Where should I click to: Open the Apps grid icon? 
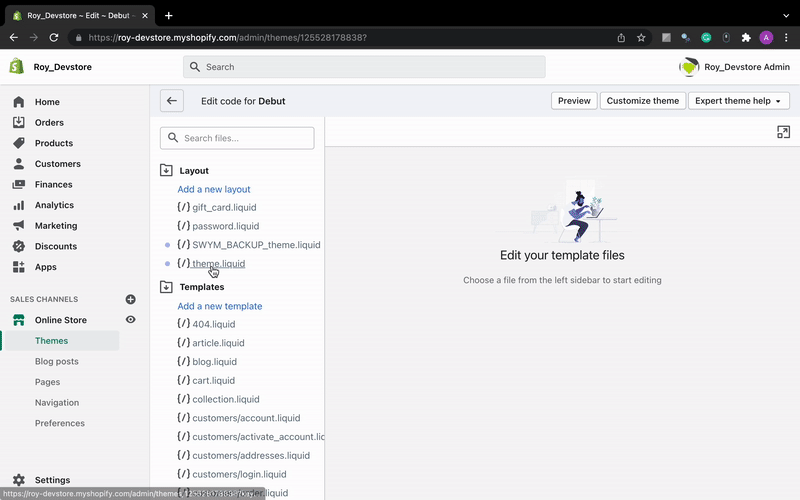pos(19,267)
